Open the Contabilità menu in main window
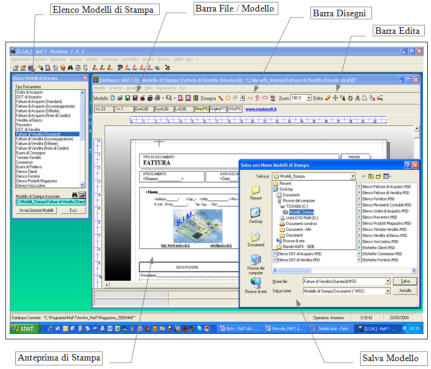This screenshot has height=369, width=431. point(130,59)
